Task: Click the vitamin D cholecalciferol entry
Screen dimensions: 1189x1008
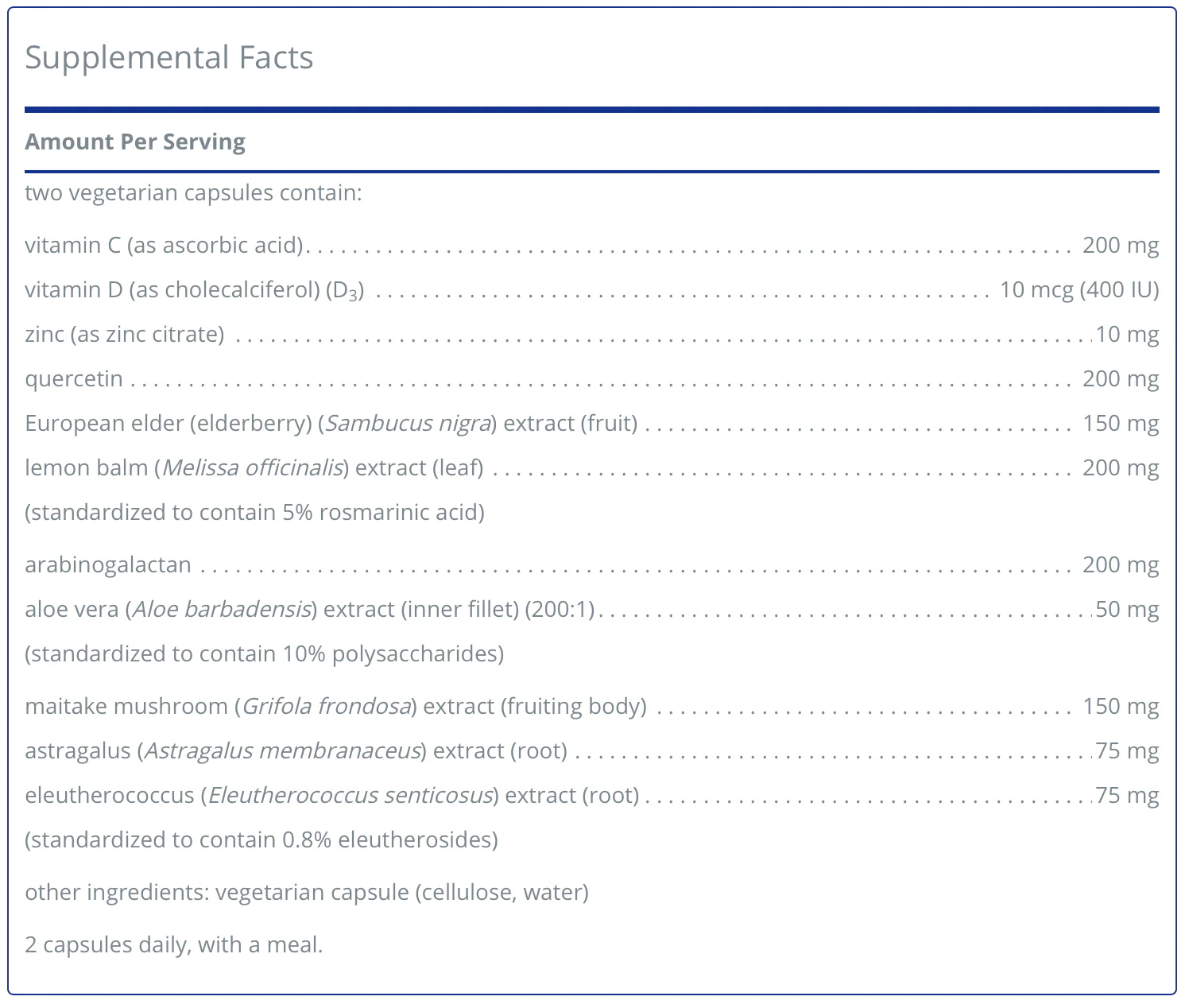Action: [592, 289]
